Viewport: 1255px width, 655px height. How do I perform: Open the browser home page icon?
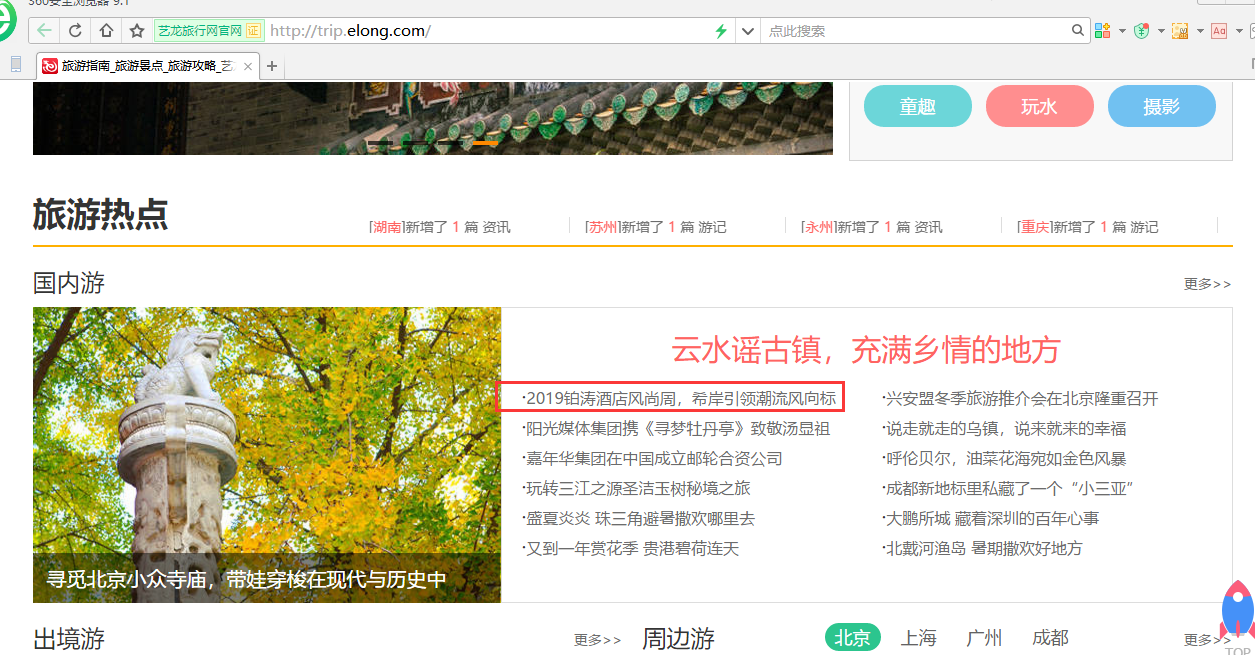106,31
